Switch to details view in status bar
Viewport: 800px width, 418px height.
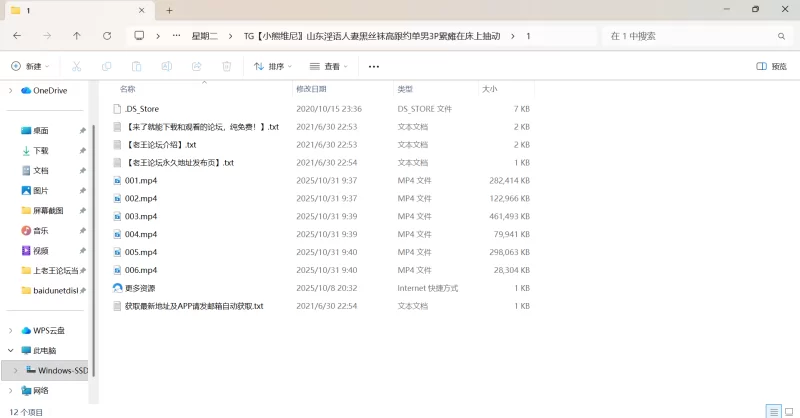coord(773,411)
